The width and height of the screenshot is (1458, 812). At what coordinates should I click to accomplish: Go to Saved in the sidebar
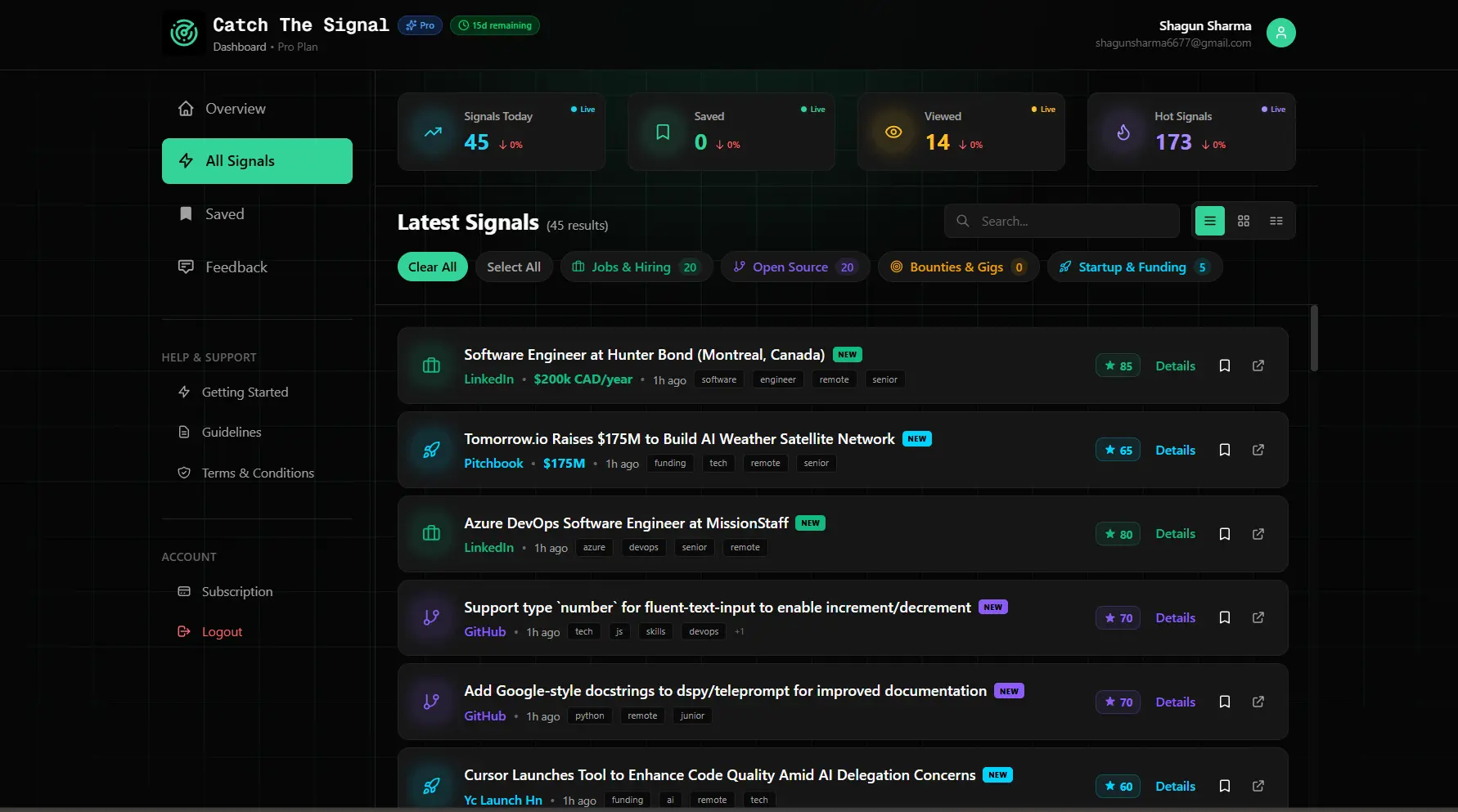pos(224,214)
